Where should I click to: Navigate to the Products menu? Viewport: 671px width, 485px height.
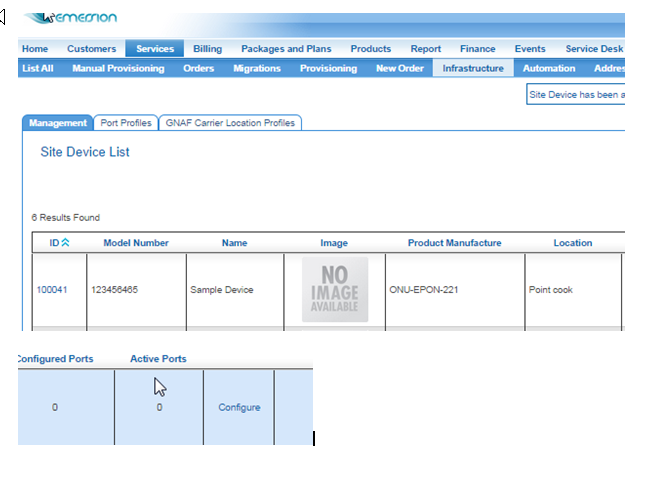(x=370, y=49)
